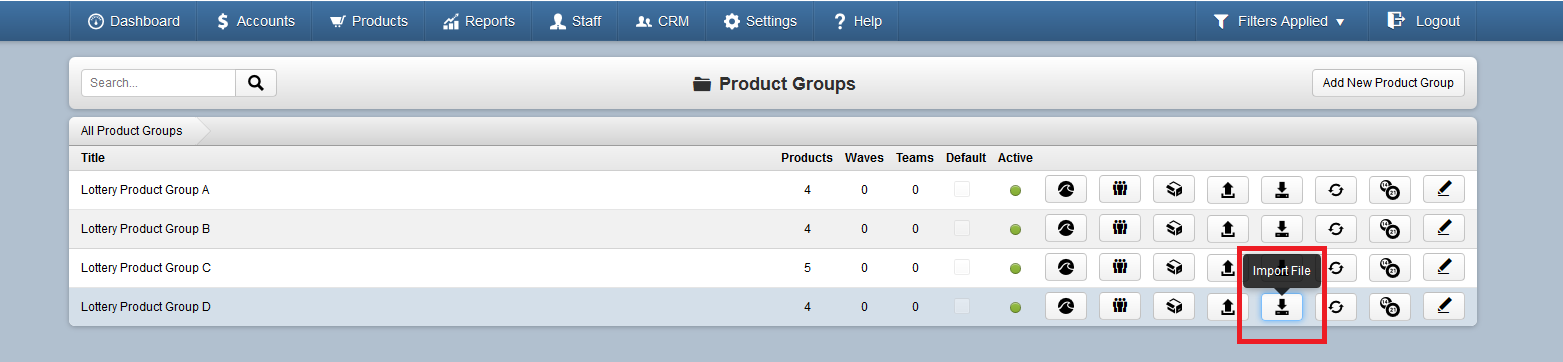Screen dimensions: 1563x362
Task: Click Add New Product Group button
Action: (1388, 83)
